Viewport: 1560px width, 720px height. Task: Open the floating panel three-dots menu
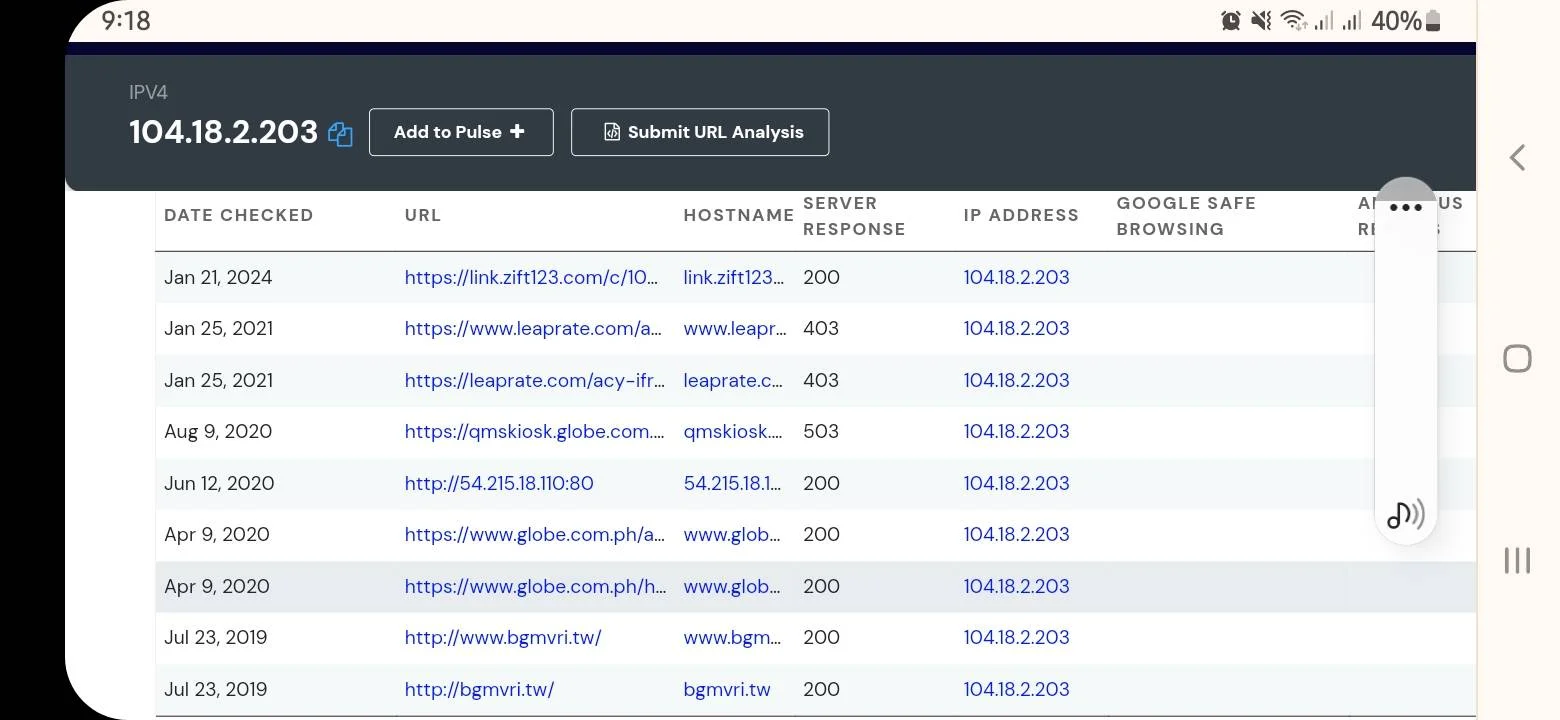1405,208
